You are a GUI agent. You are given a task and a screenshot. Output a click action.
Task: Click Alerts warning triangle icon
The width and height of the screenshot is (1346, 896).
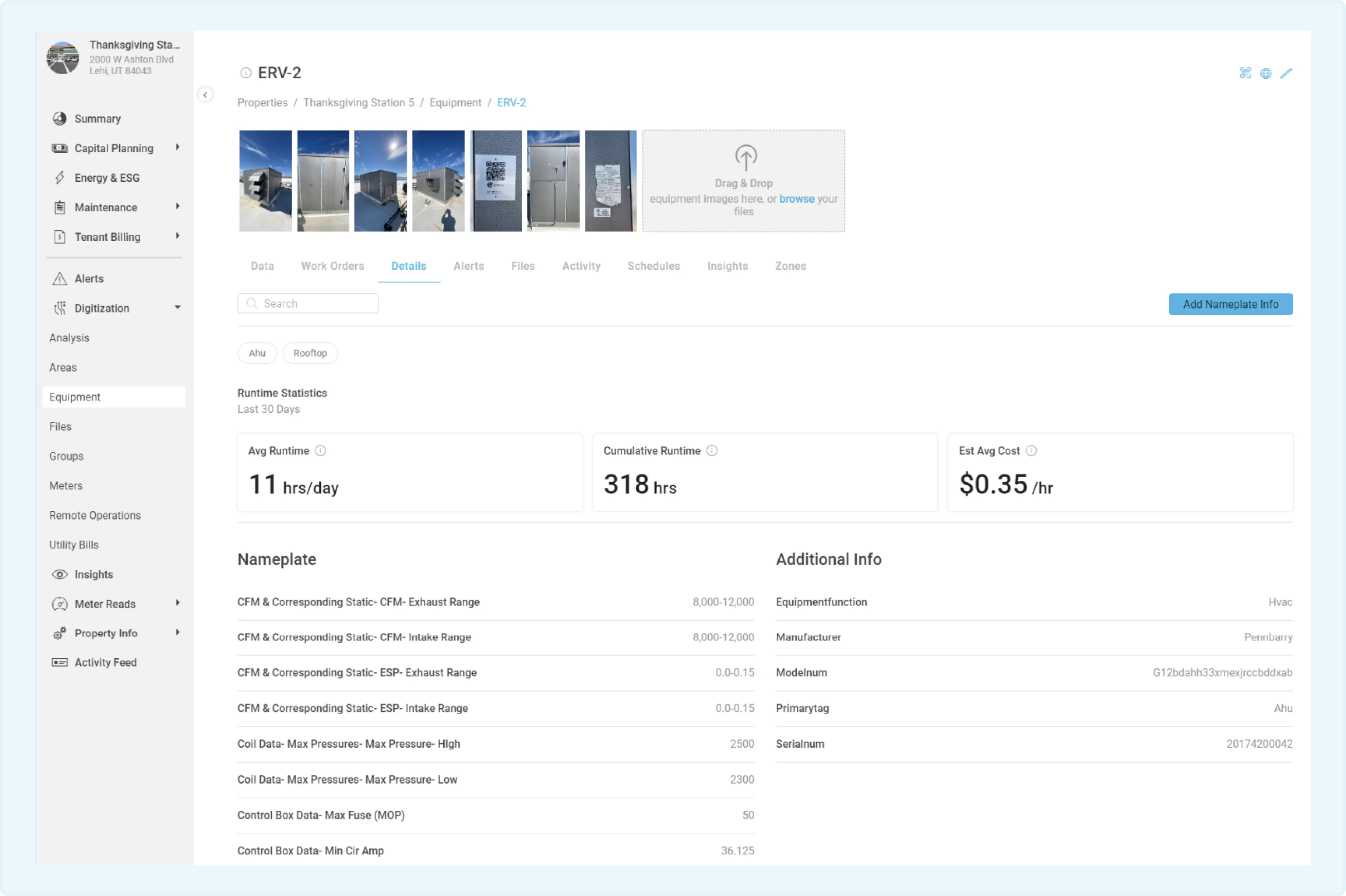[59, 278]
